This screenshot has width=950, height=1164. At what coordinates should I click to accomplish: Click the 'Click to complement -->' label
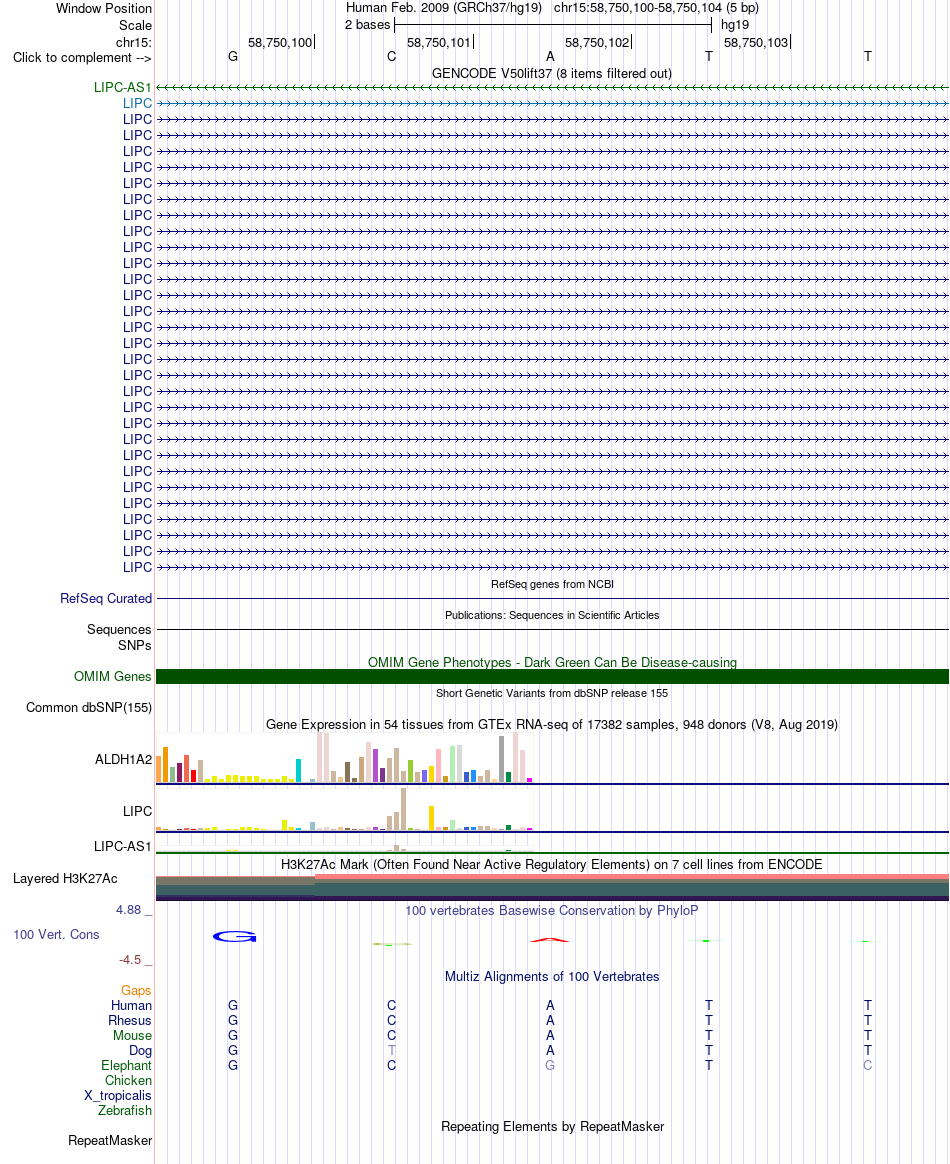82,57
